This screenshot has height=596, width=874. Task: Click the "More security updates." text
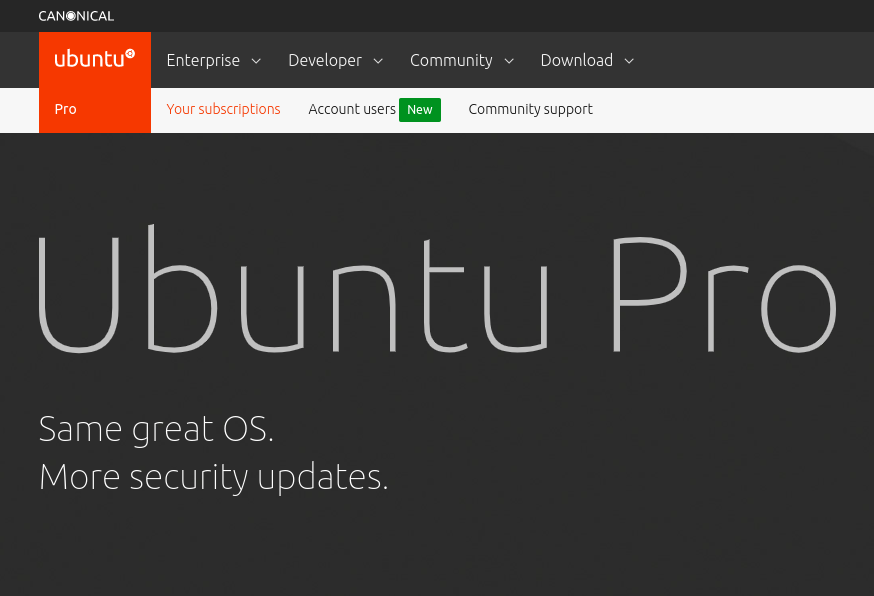[x=213, y=476]
